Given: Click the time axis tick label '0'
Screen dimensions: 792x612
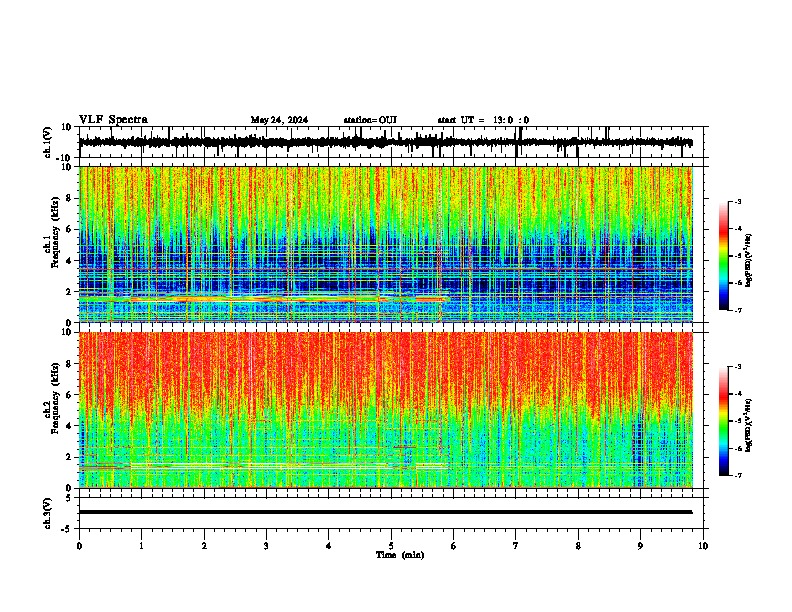Looking at the screenshot, I should click(x=79, y=546).
